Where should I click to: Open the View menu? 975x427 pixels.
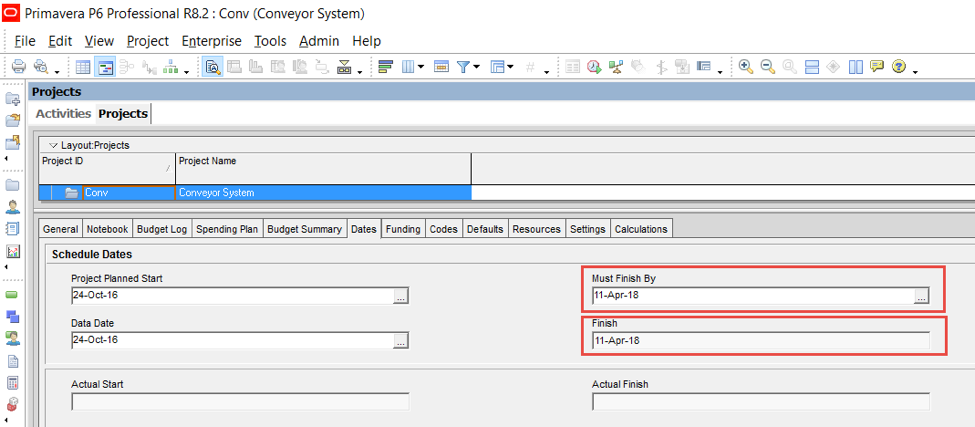[99, 41]
